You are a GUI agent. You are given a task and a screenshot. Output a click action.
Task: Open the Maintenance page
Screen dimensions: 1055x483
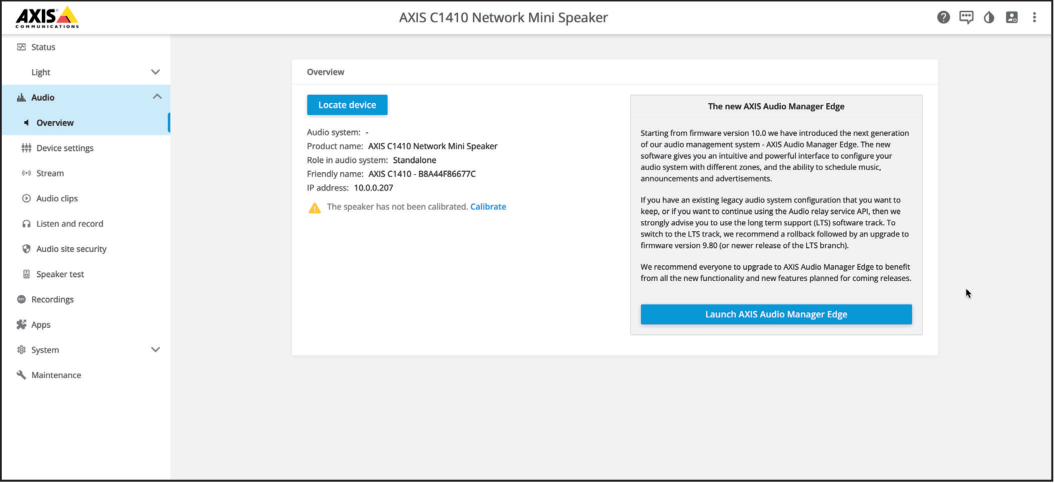[x=56, y=375]
